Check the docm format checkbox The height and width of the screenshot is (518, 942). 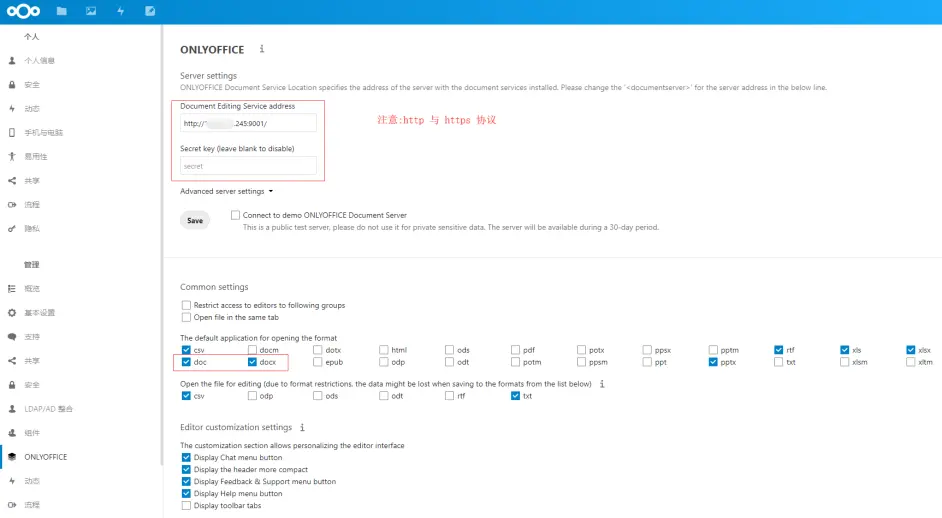click(x=252, y=350)
